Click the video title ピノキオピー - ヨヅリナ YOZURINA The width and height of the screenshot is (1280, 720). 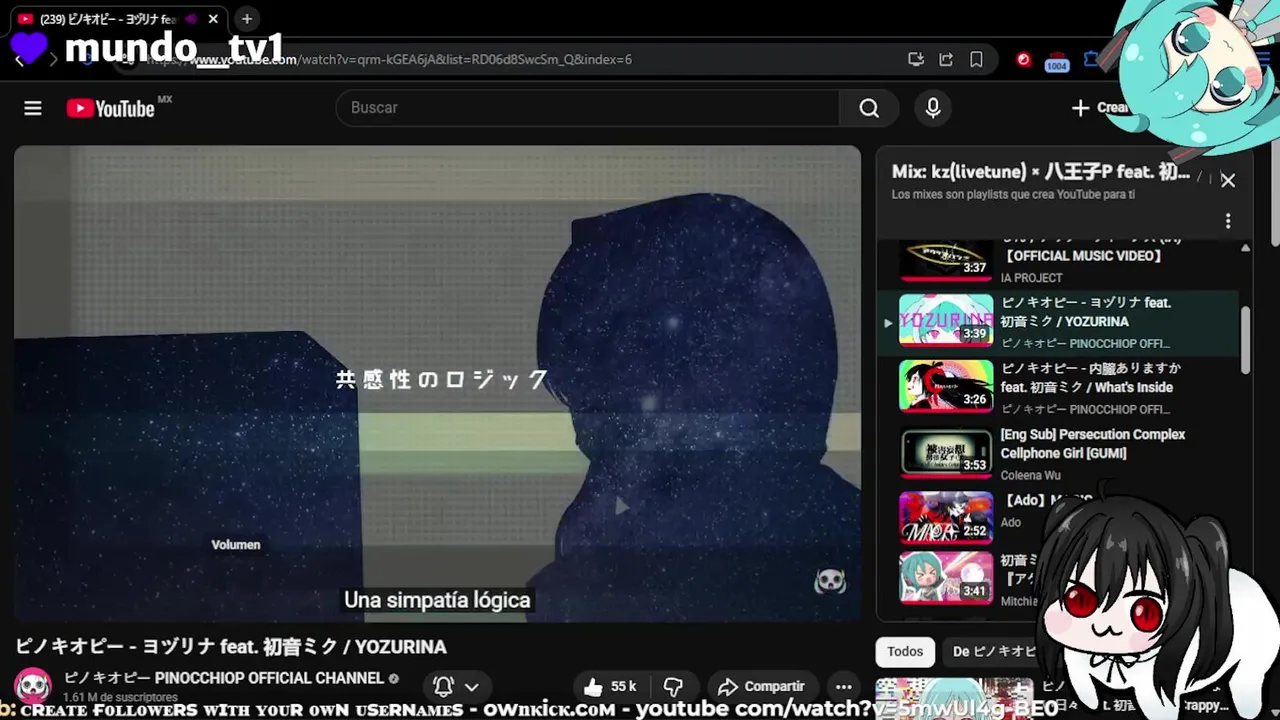231,647
